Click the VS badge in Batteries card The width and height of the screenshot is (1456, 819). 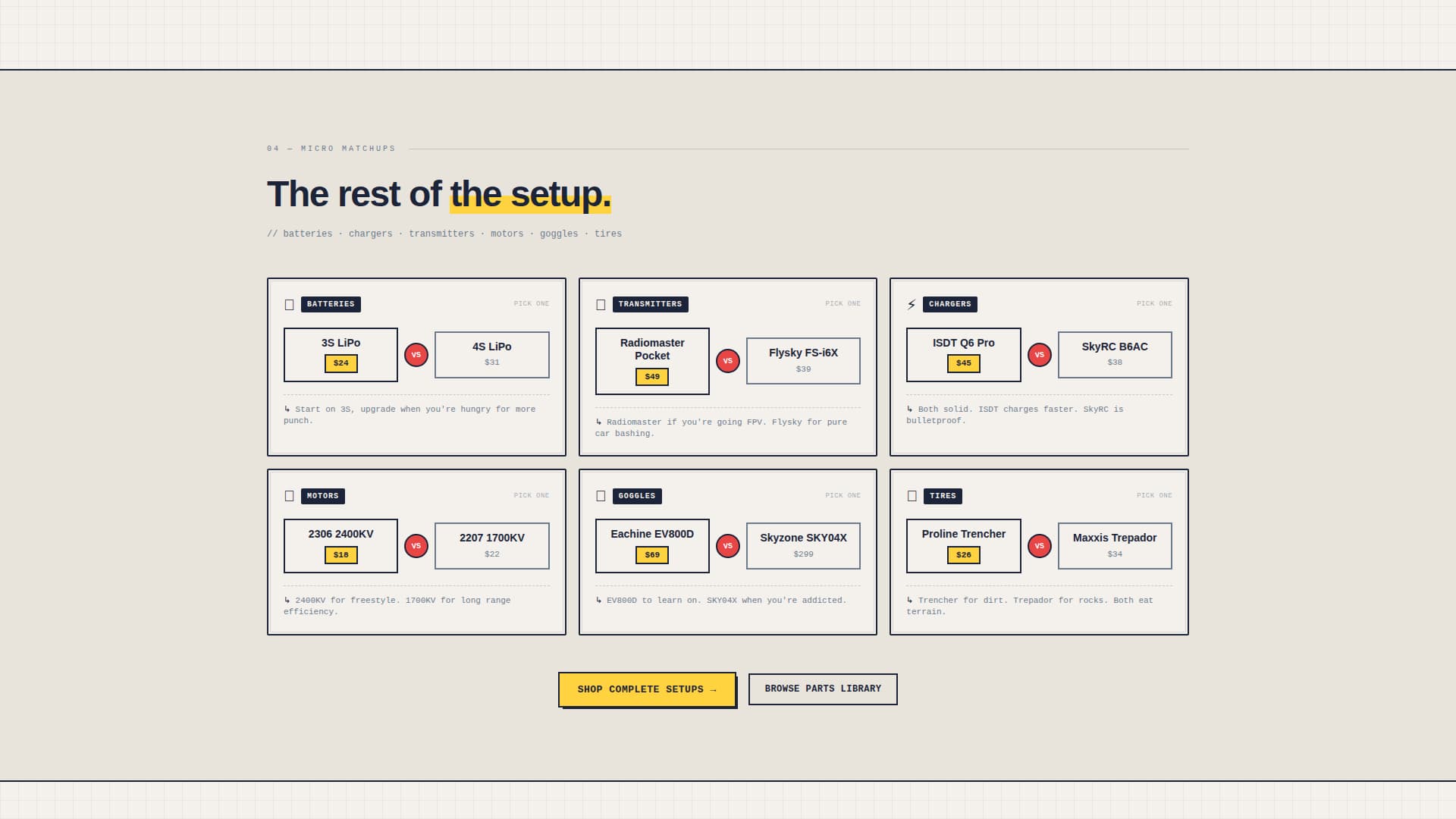(416, 355)
